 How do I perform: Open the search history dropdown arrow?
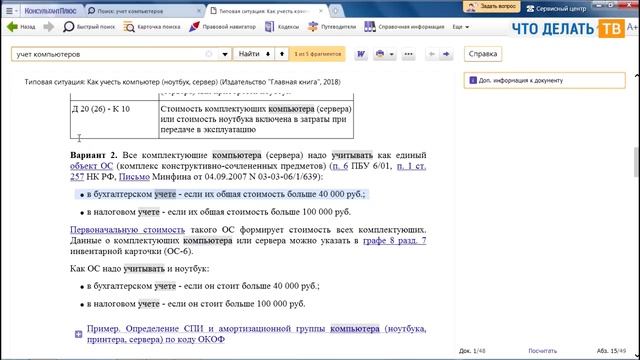pyautogui.click(x=224, y=54)
